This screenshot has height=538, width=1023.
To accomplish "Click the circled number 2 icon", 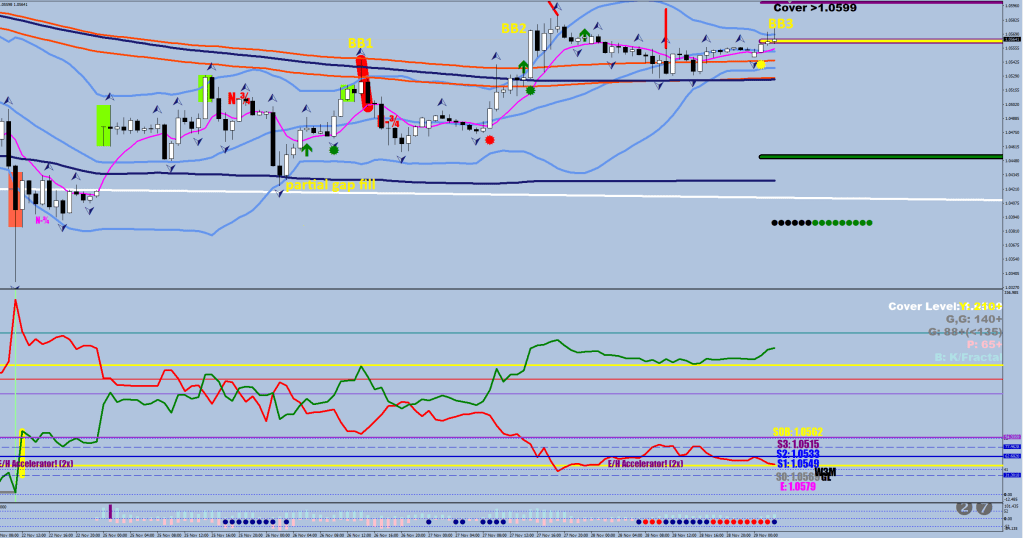I will 964,508.
